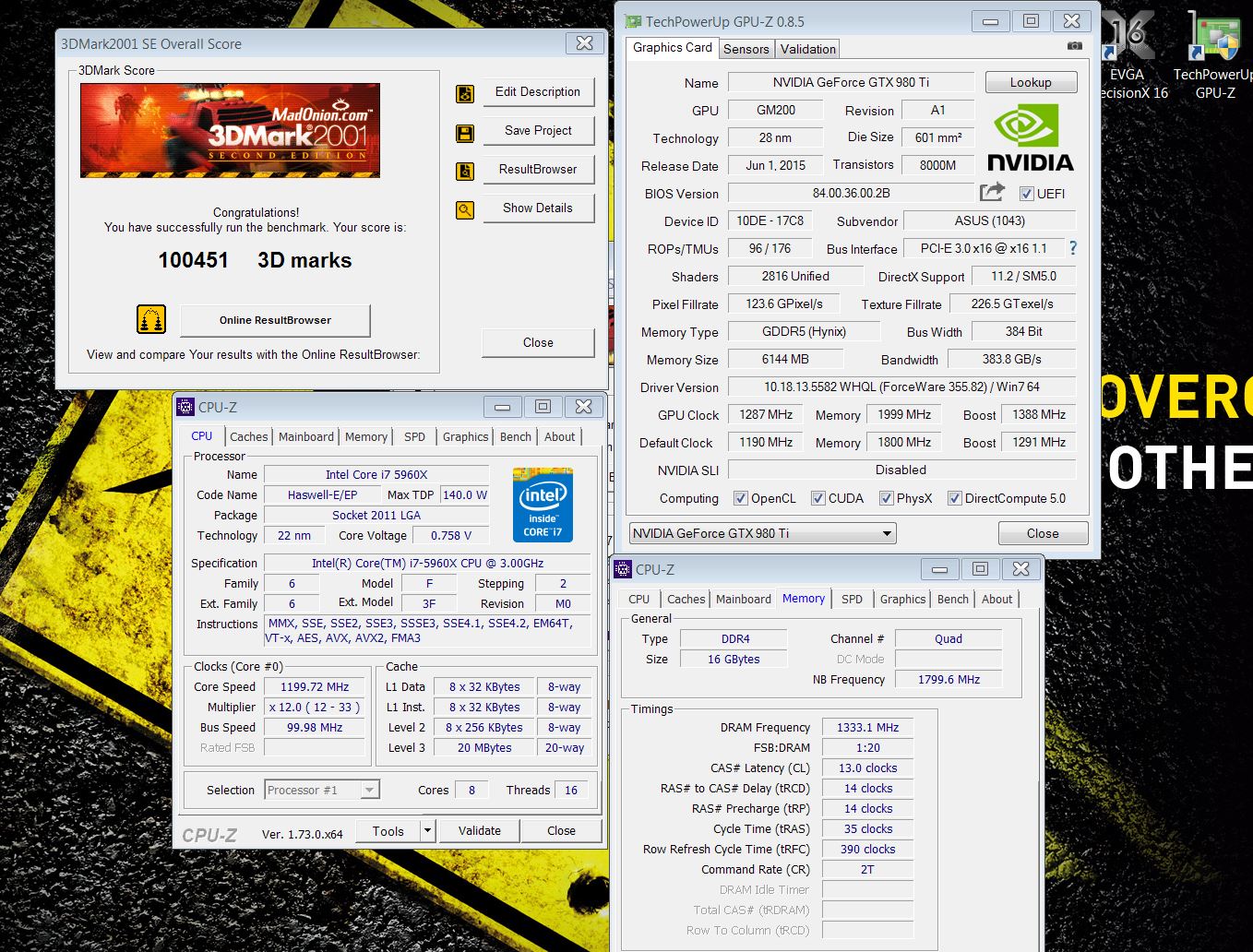The width and height of the screenshot is (1253, 952).
Task: Click the 100451 3D marks score text
Action: coord(255,260)
